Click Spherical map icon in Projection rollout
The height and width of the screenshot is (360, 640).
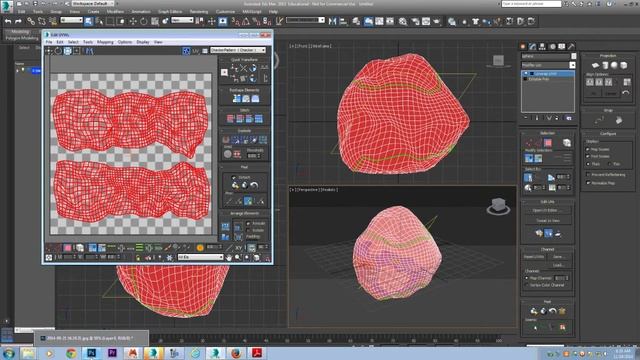[x=614, y=65]
